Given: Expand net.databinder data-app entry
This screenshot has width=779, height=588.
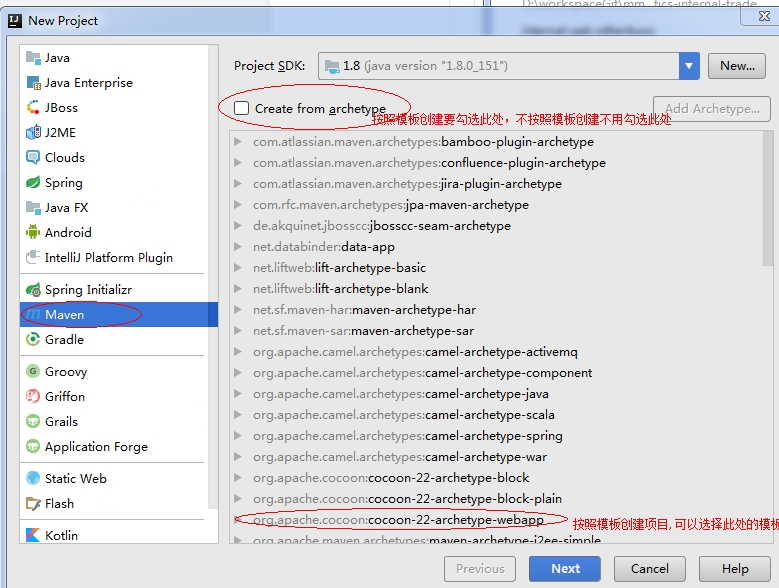Looking at the screenshot, I should tap(238, 246).
